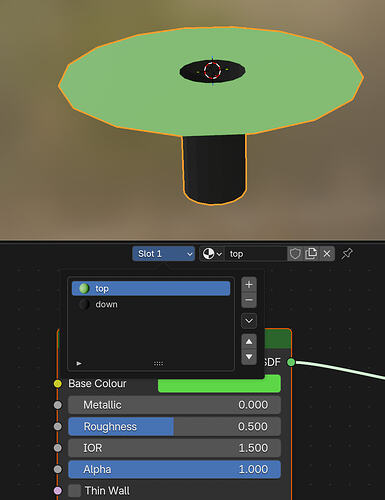Click the purple Thin Wall socket

click(58, 491)
